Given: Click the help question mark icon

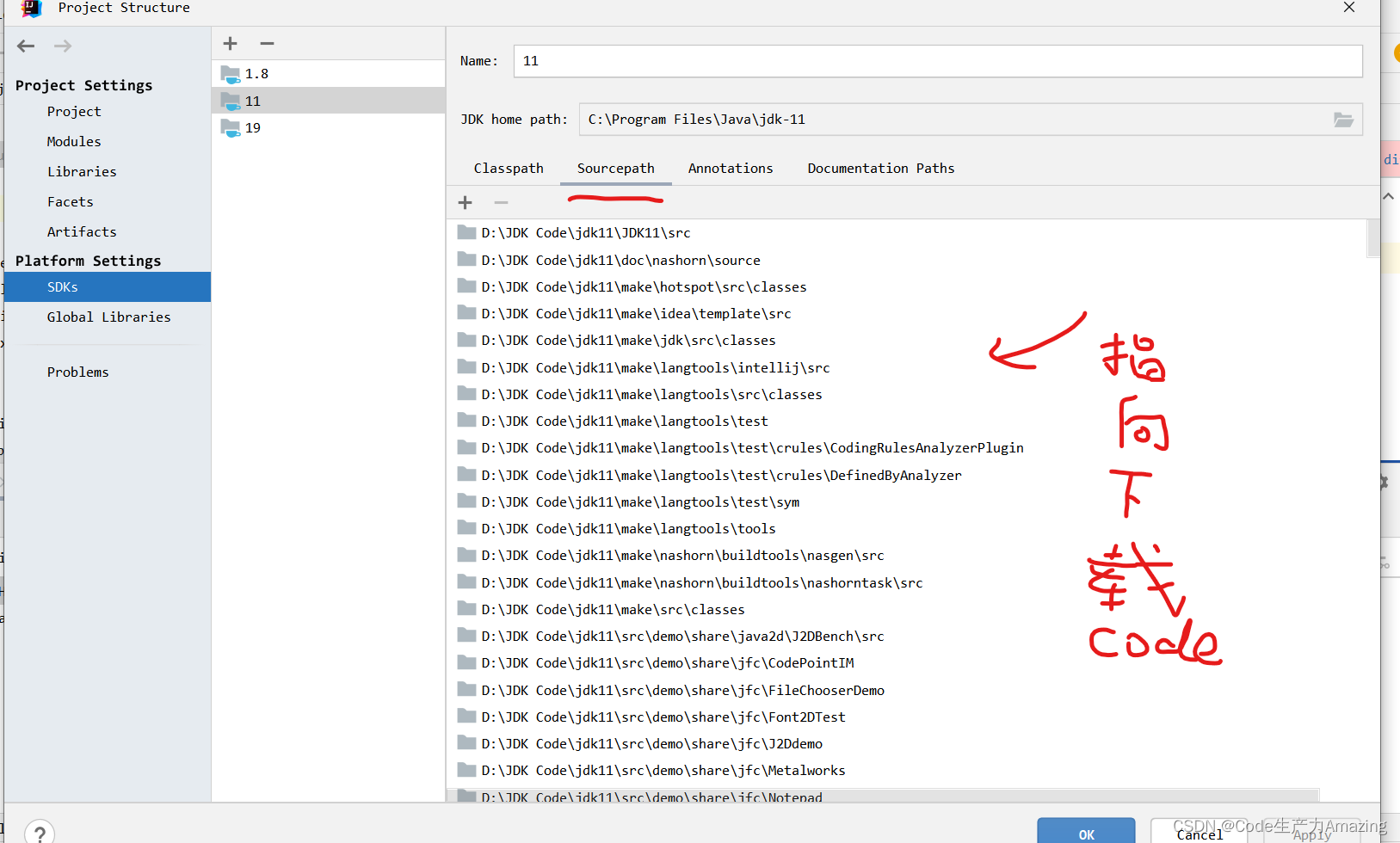Looking at the screenshot, I should 39,831.
